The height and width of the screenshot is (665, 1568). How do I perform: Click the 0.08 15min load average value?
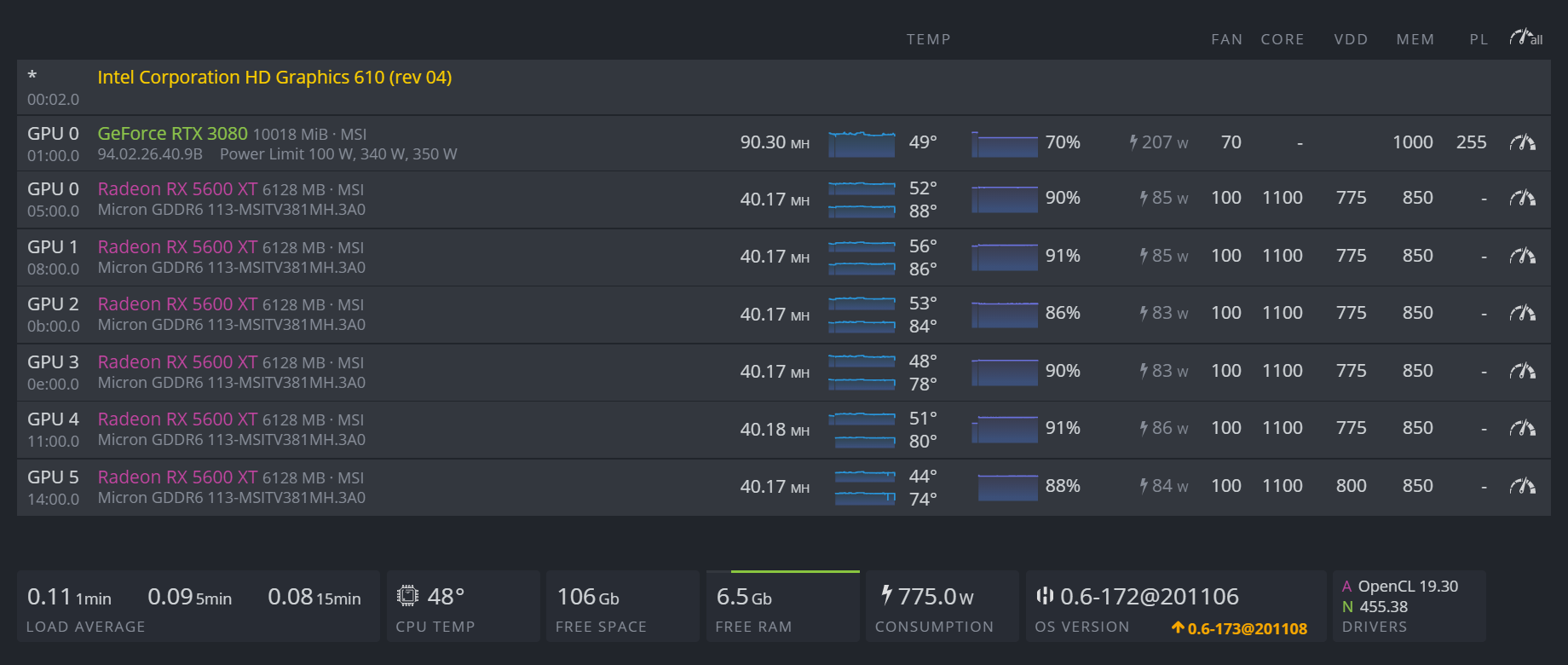[x=314, y=597]
